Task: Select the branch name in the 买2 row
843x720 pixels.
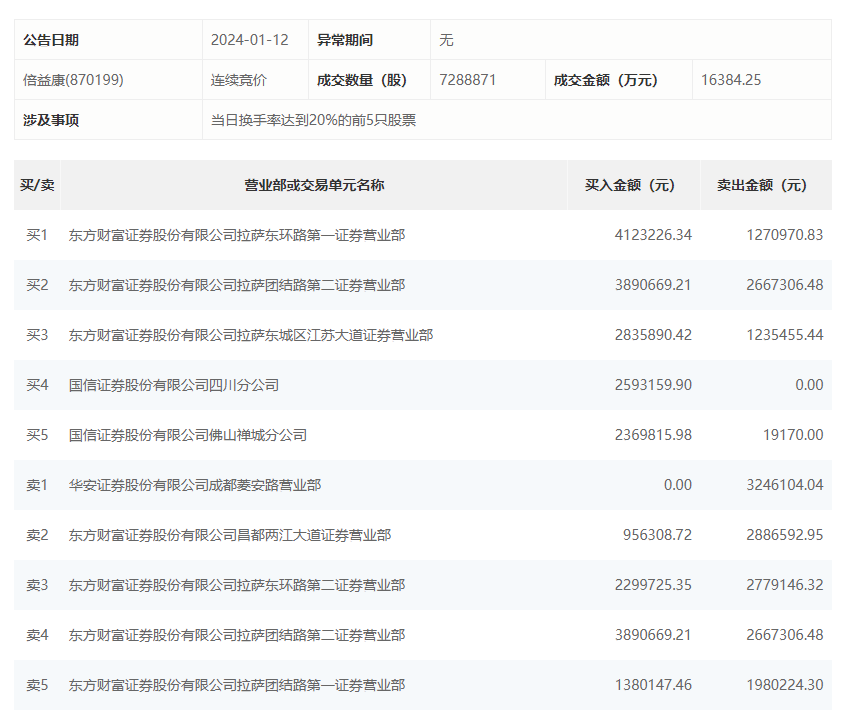Action: point(237,285)
